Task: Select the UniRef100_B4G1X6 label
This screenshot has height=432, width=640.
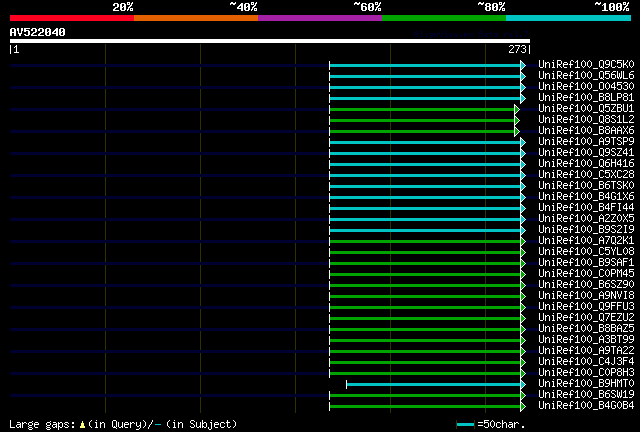Action: [586, 197]
